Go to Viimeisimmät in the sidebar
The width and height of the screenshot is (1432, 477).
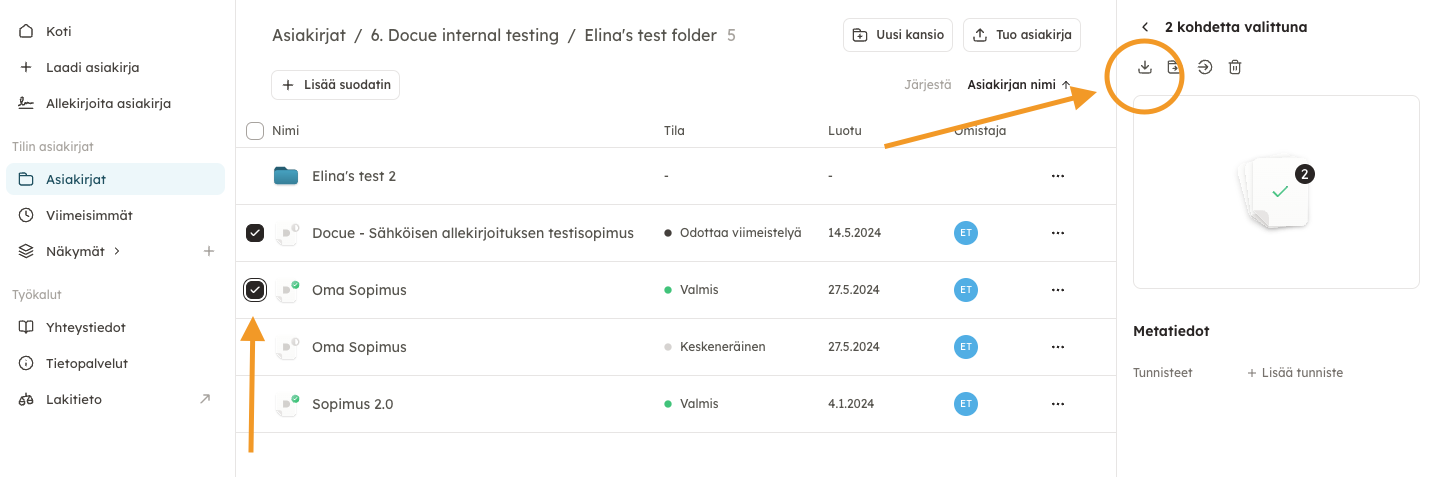click(x=89, y=215)
